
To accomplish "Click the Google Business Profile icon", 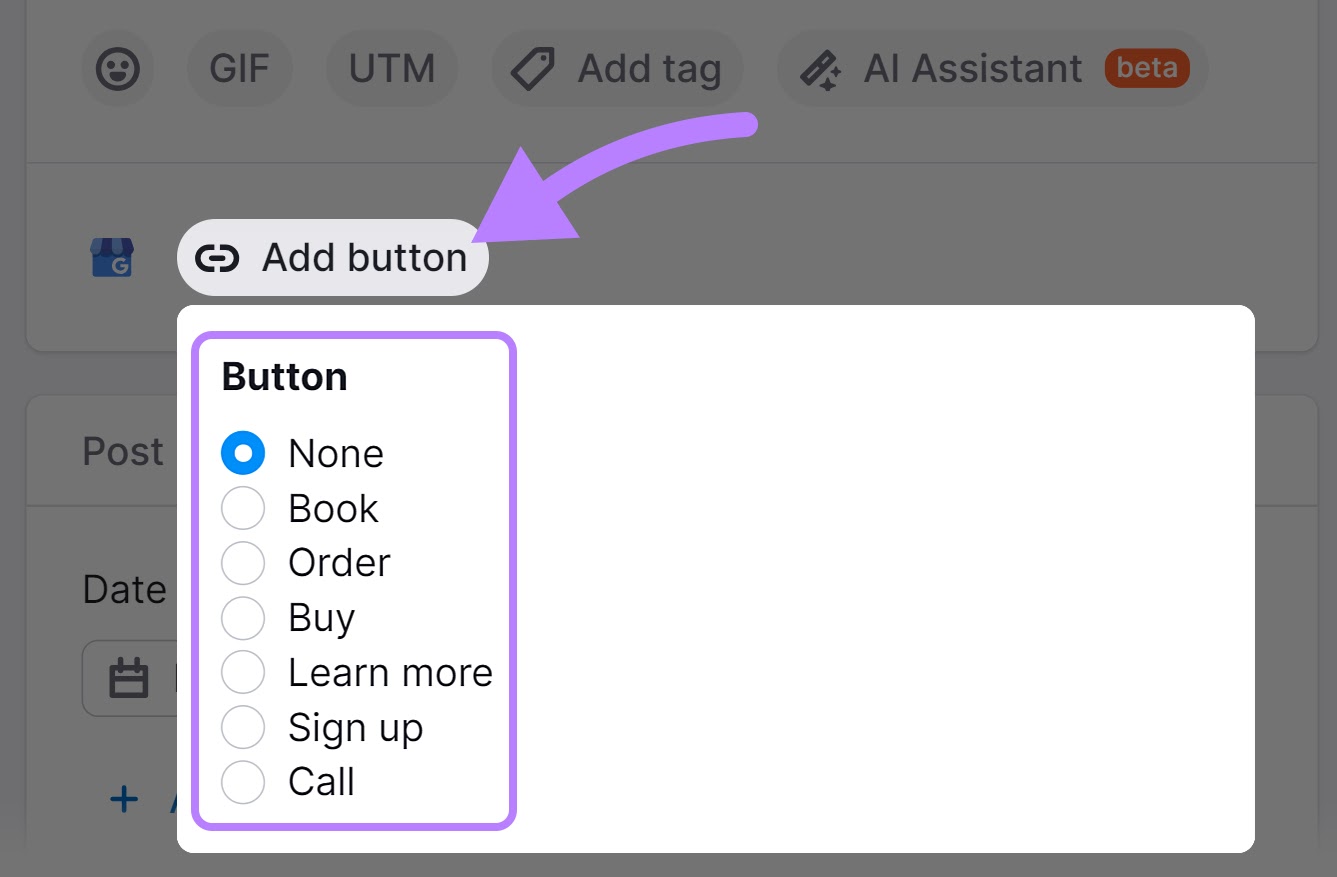I will [x=112, y=257].
